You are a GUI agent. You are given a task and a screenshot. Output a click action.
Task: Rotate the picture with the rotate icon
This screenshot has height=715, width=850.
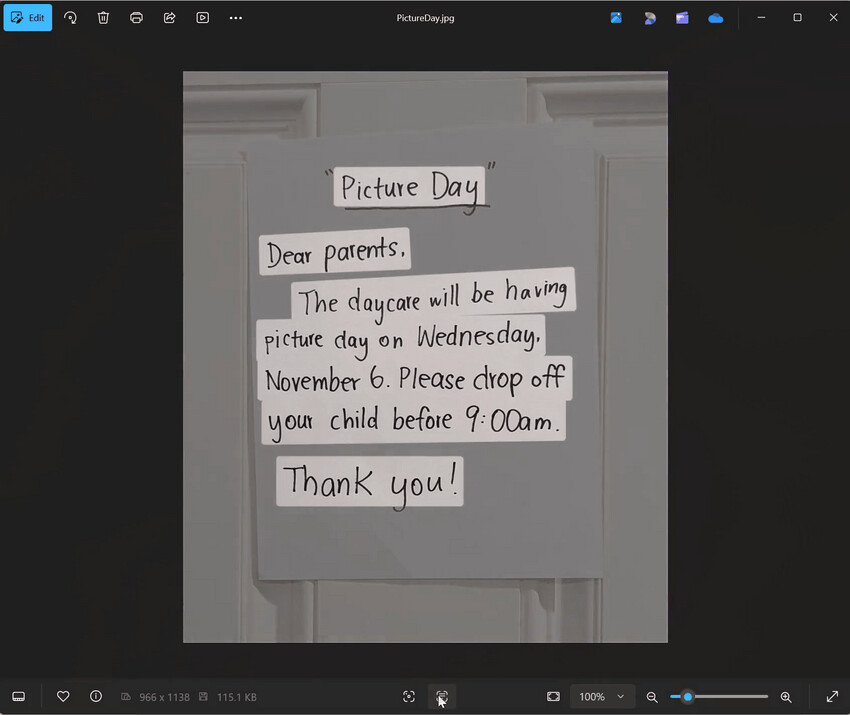click(70, 18)
